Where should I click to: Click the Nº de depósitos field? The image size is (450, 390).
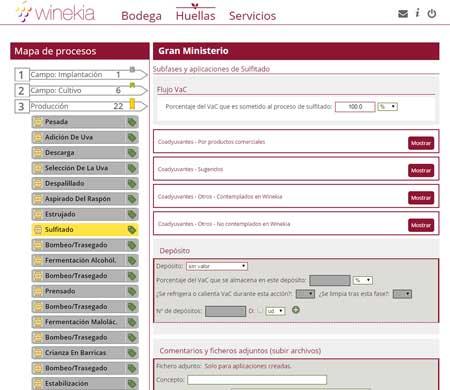point(226,311)
